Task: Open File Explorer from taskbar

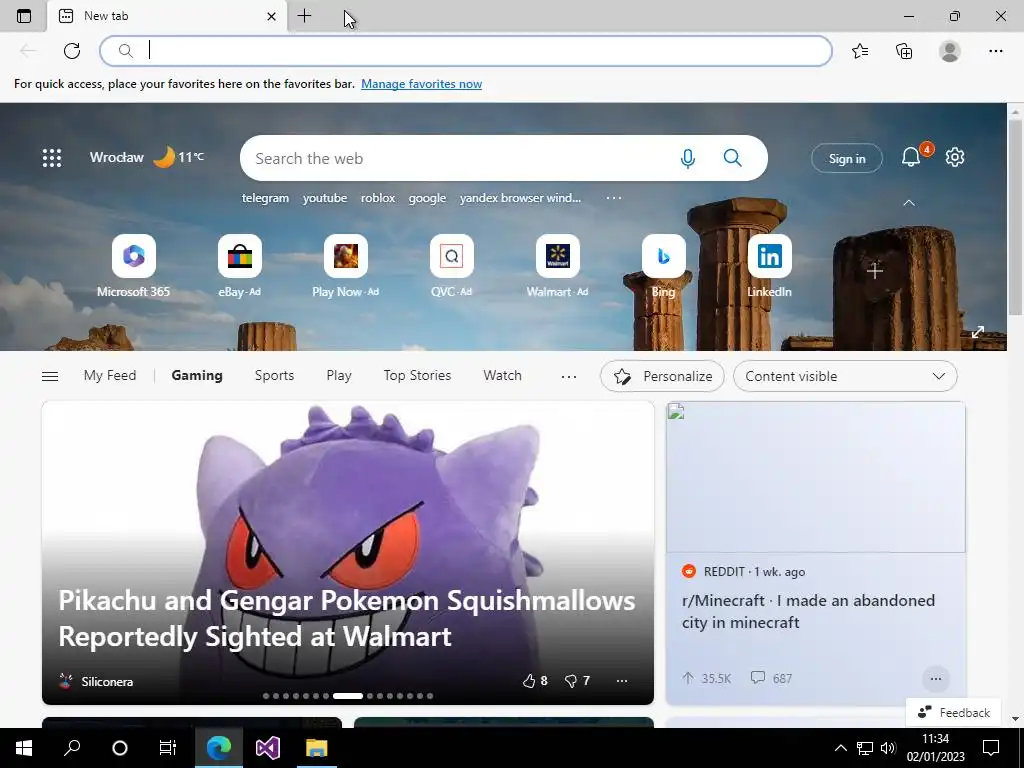Action: click(317, 748)
